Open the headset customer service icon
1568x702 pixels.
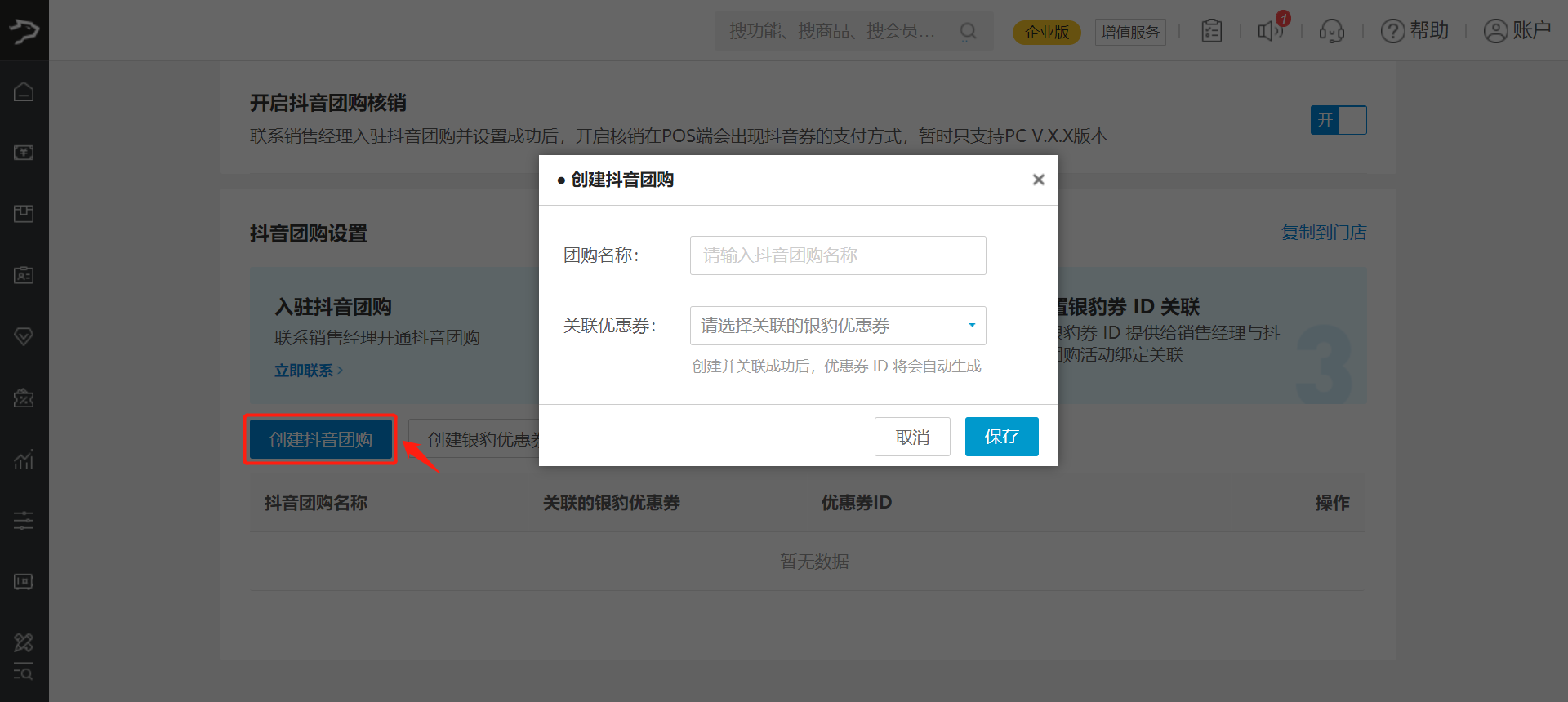point(1332,31)
